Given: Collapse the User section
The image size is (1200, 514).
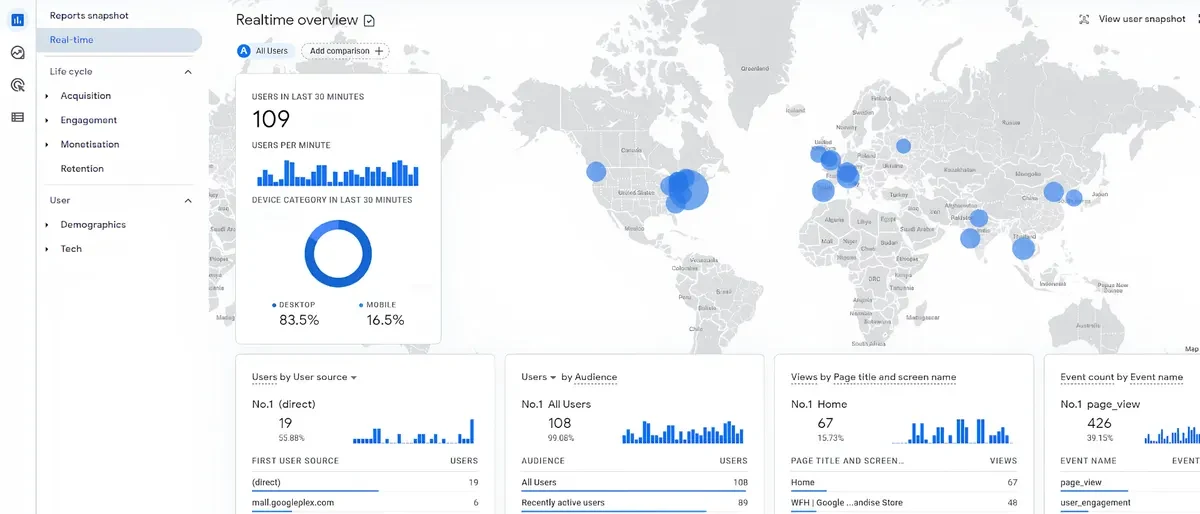Looking at the screenshot, I should point(188,201).
